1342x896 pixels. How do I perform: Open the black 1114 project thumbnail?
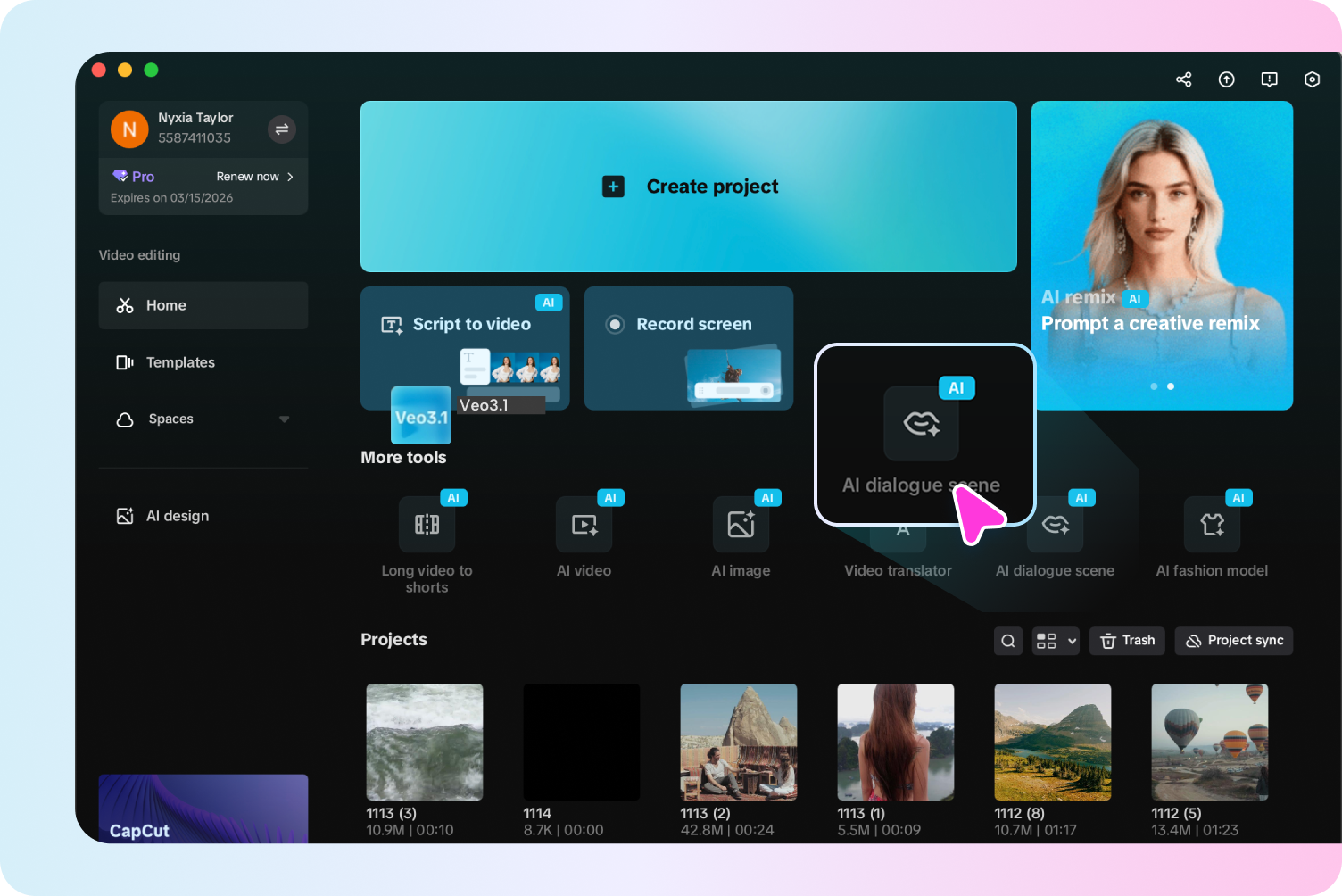582,742
